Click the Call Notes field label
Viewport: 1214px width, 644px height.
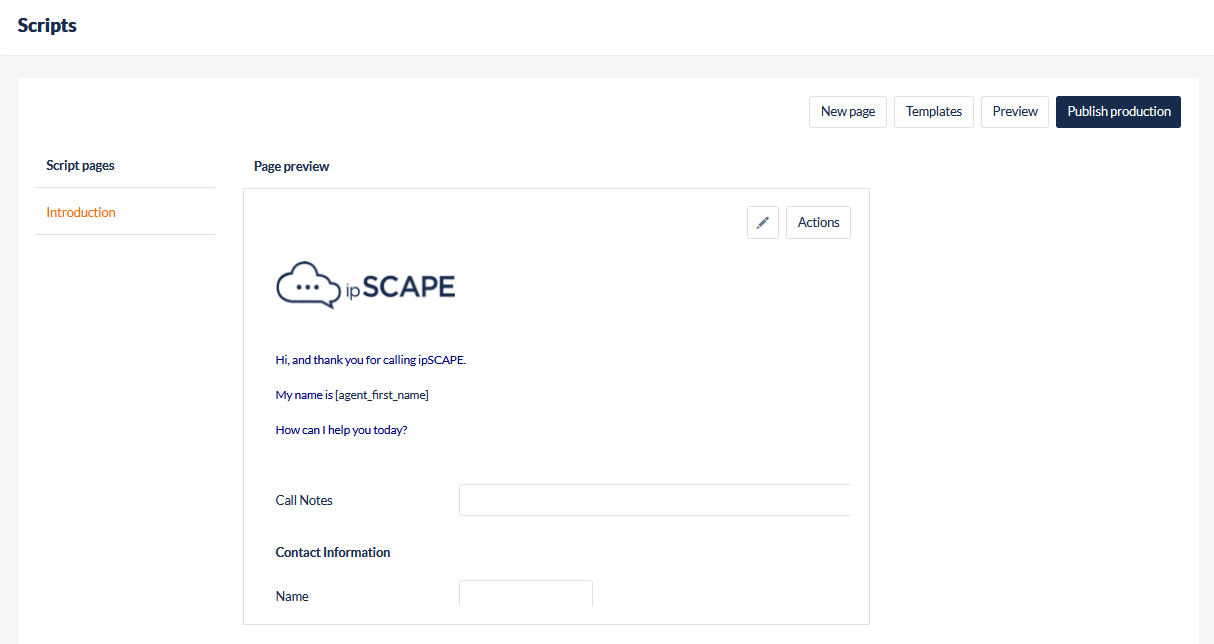[x=304, y=500]
